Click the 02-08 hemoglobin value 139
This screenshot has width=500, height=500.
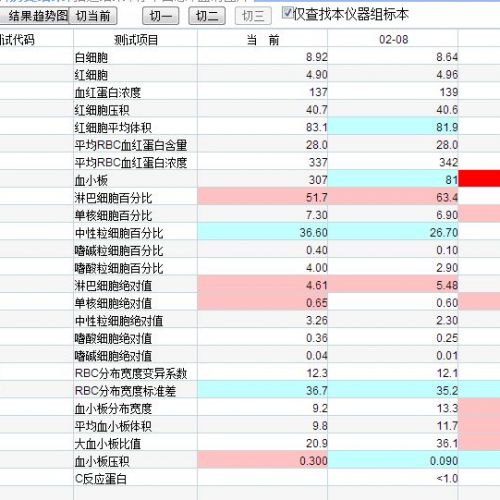[449, 92]
